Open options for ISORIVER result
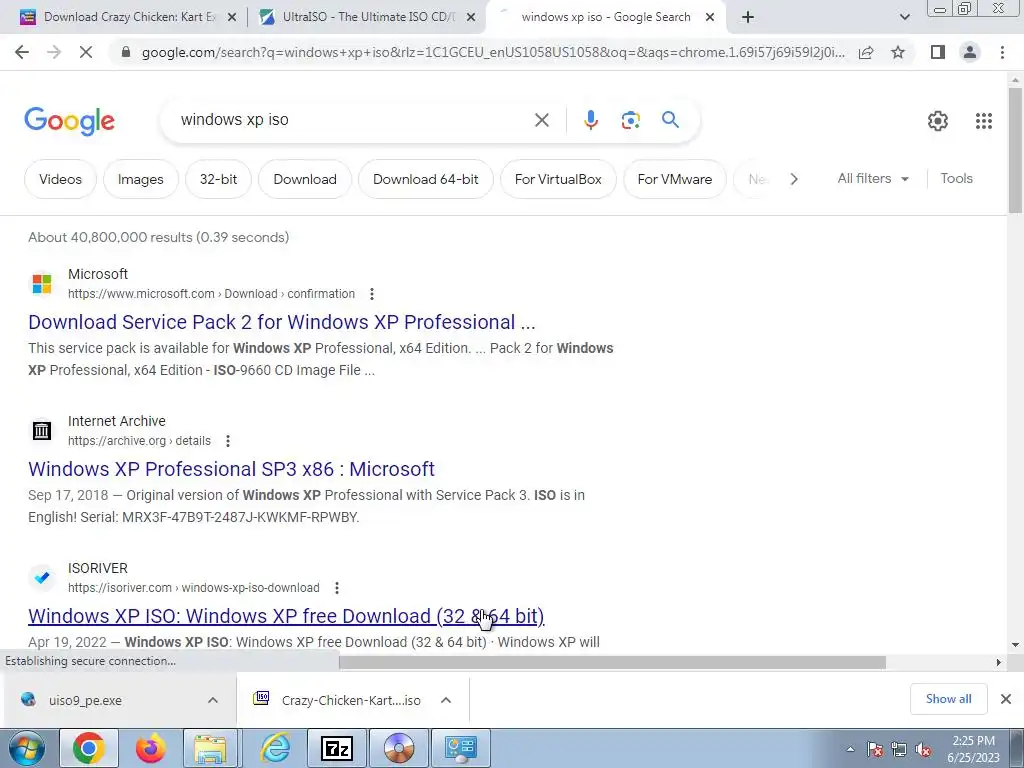The image size is (1024, 768). (337, 588)
